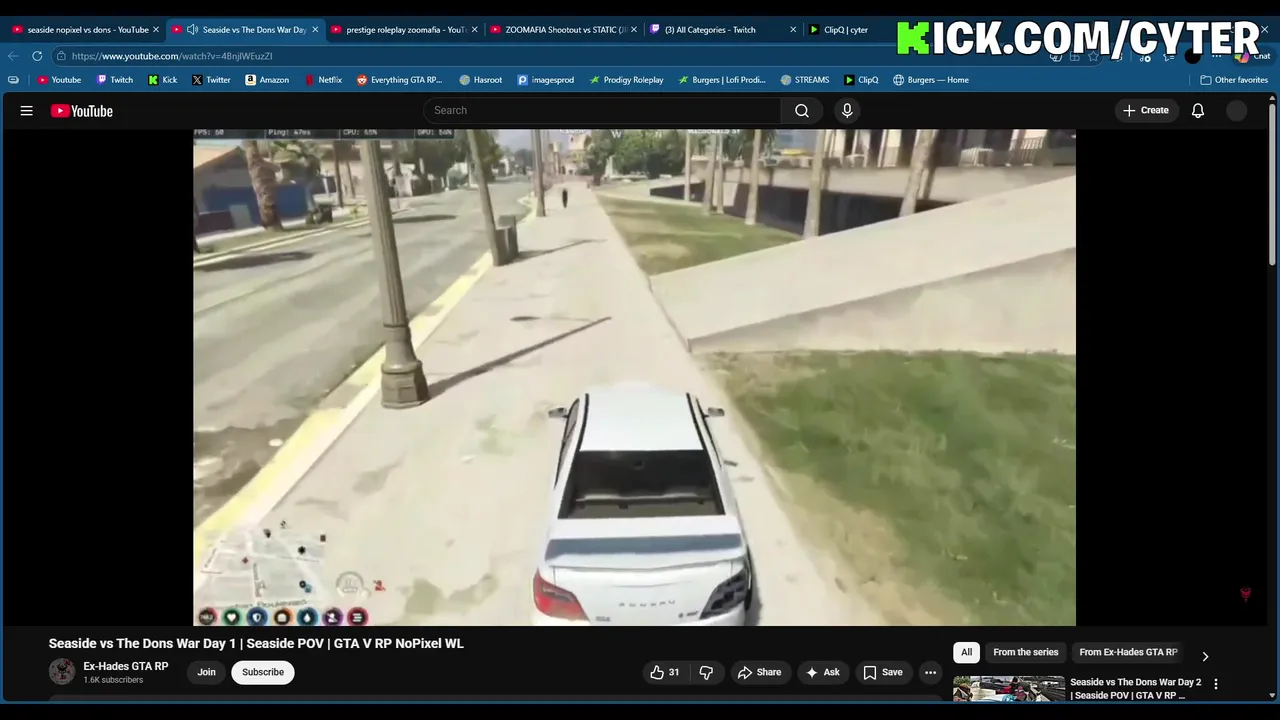Open the YouTube hamburger guide menu
1280x720 pixels.
click(27, 111)
